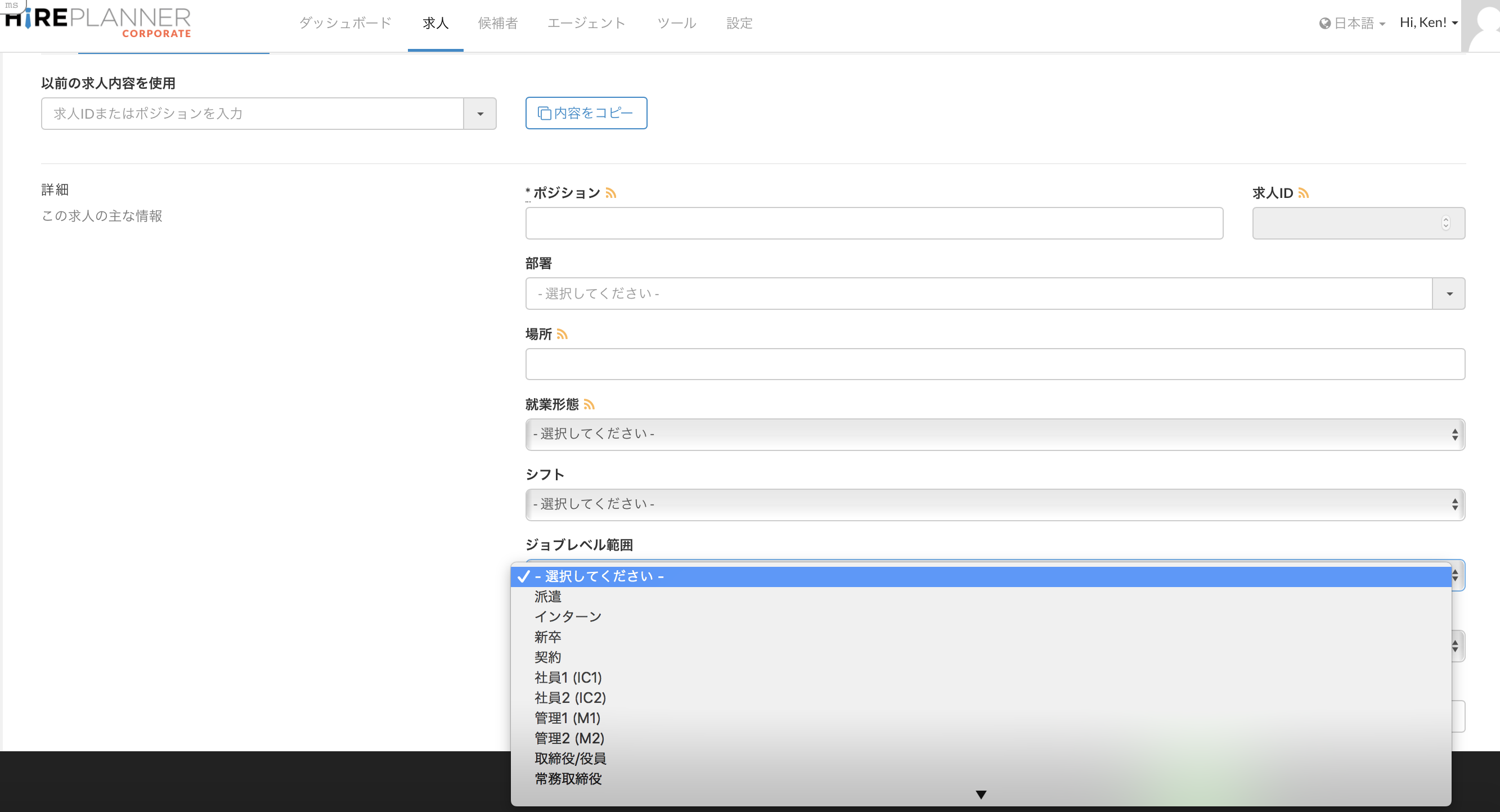The height and width of the screenshot is (812, 1500).
Task: Open the 部署 department dropdown arrow
Action: (x=1449, y=294)
